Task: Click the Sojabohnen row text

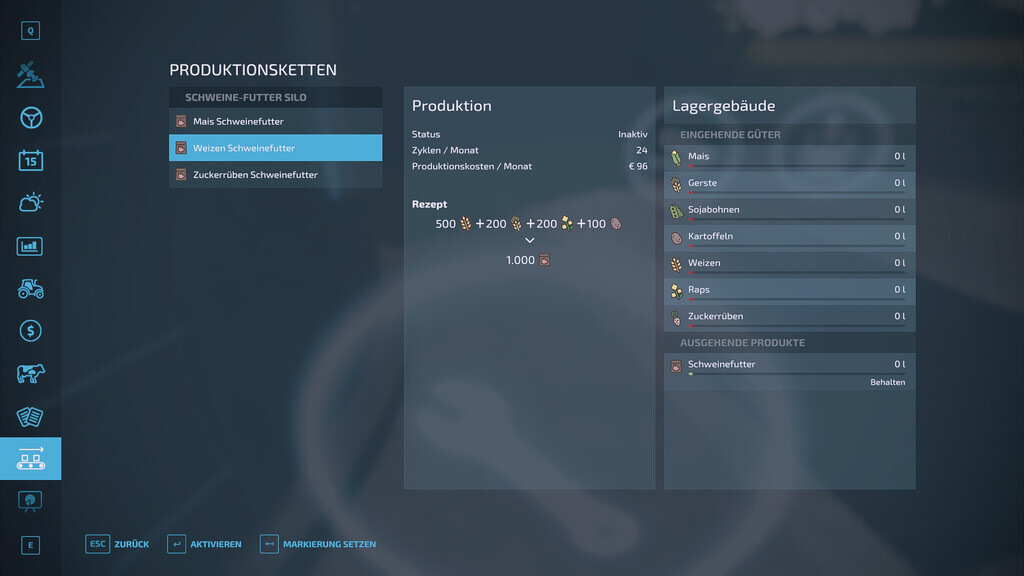Action: coord(714,210)
